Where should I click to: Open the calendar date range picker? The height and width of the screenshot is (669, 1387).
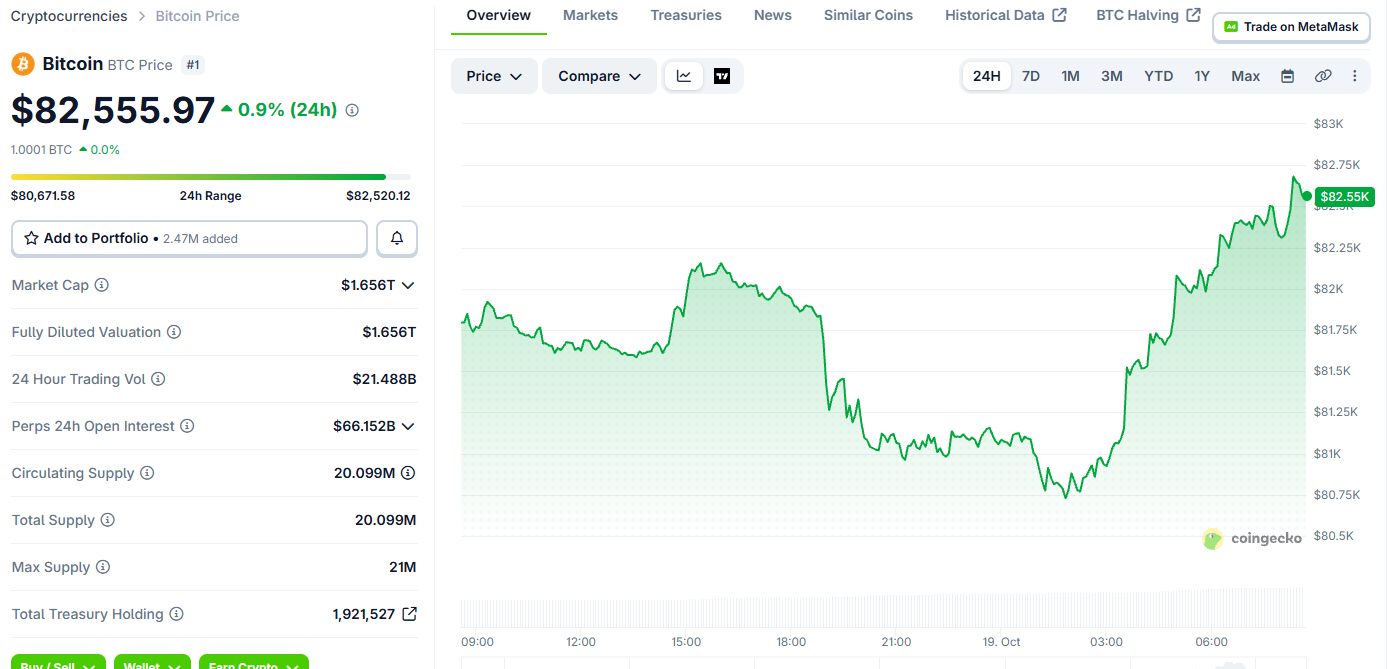pyautogui.click(x=1288, y=76)
